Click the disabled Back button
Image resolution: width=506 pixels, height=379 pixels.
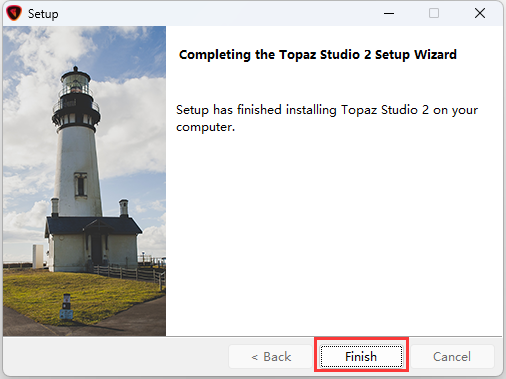[270, 356]
